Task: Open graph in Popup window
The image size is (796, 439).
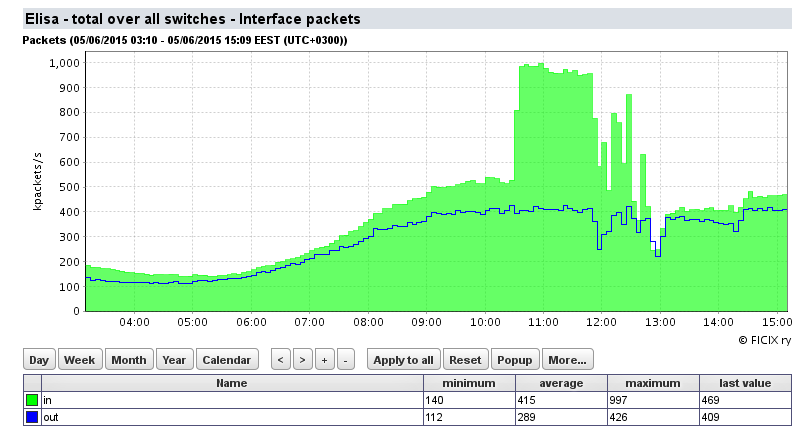Action: pyautogui.click(x=515, y=360)
